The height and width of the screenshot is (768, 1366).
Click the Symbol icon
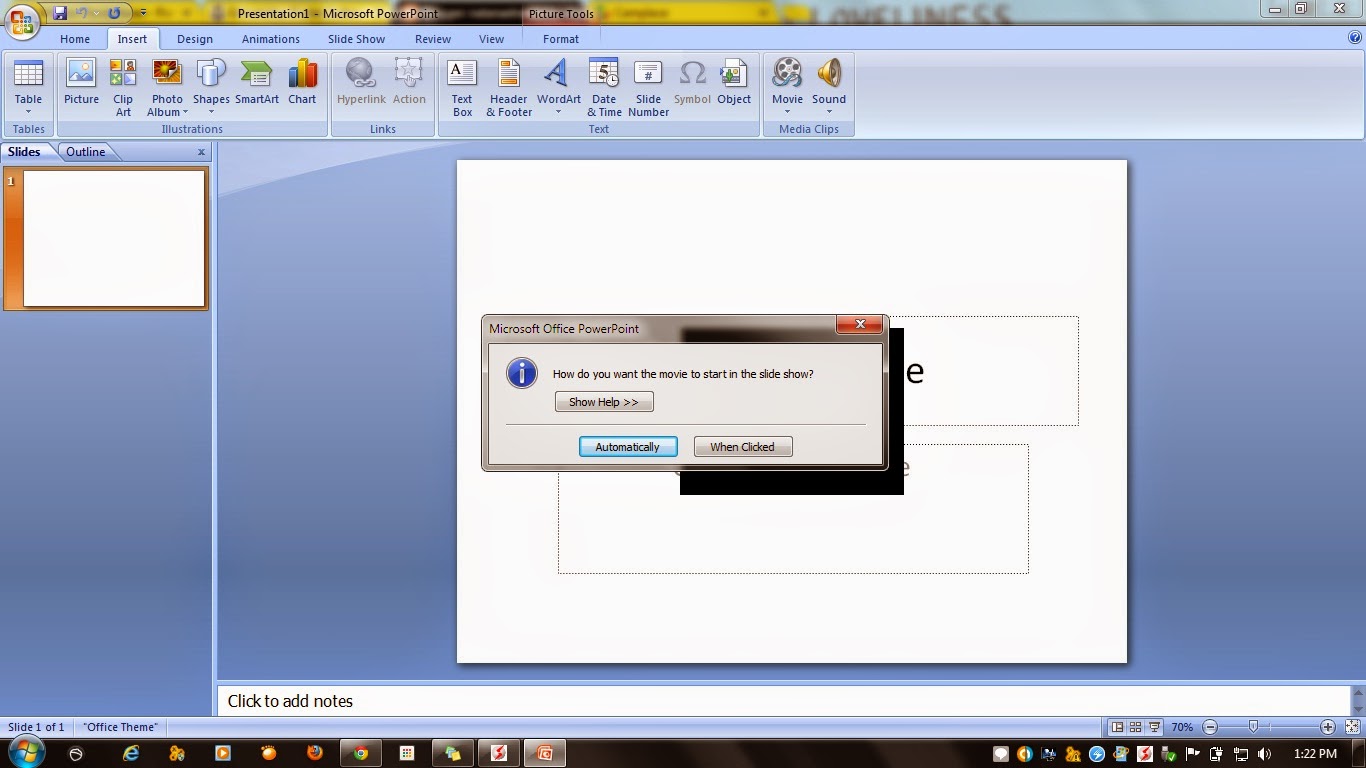pos(692,73)
